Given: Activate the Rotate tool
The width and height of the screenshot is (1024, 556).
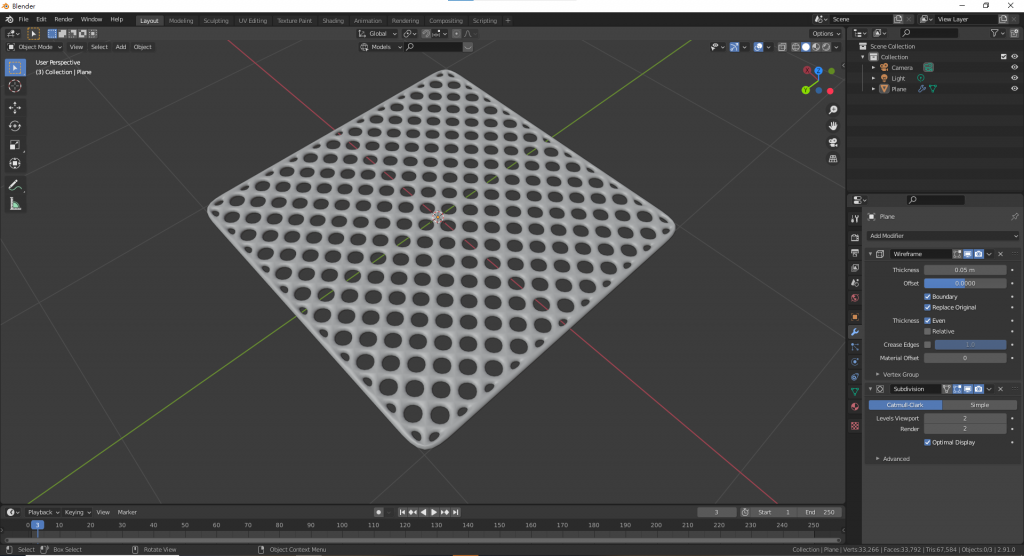Looking at the screenshot, I should [x=15, y=126].
